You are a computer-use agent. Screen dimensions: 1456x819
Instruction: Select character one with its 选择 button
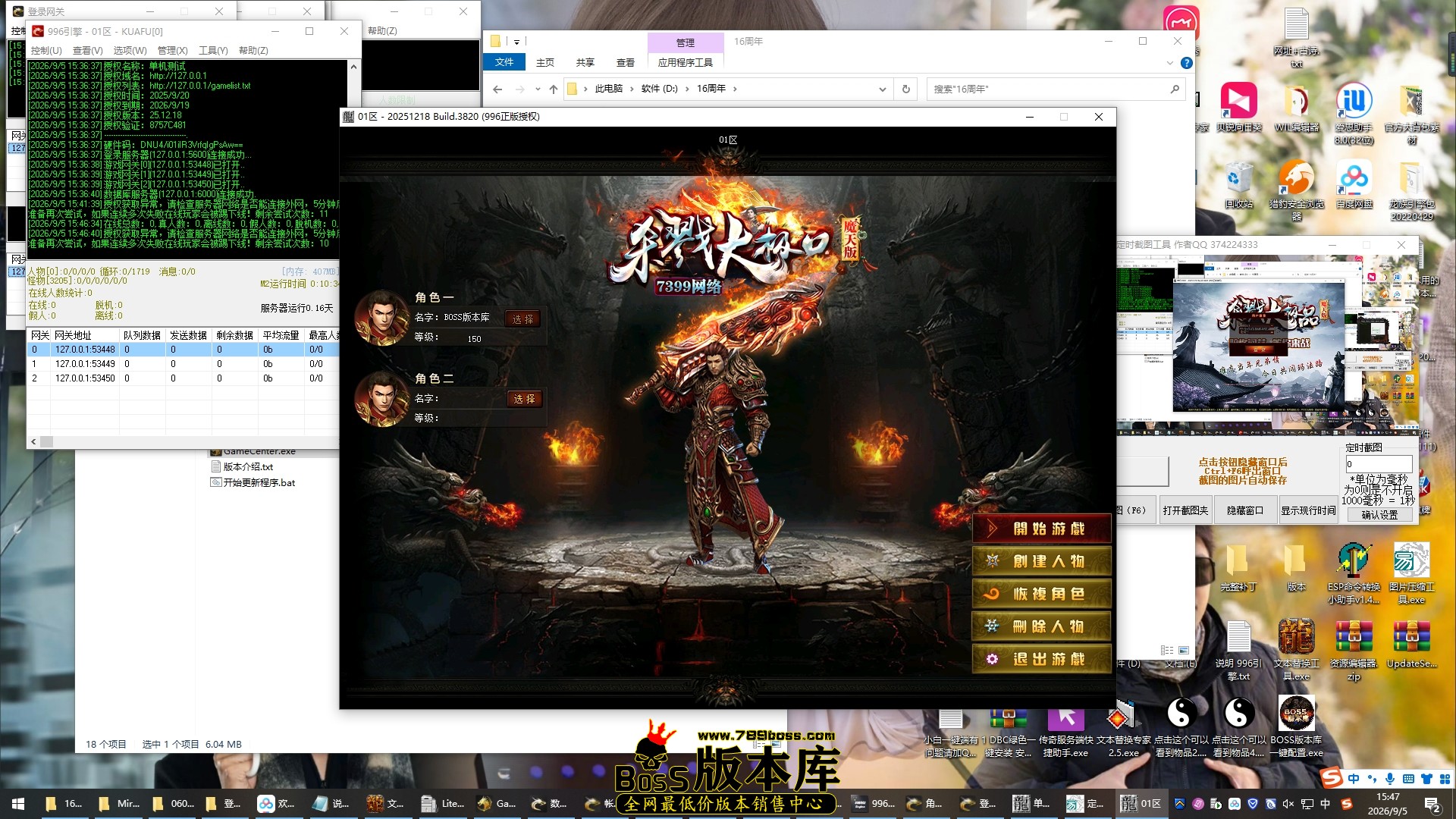[522, 319]
